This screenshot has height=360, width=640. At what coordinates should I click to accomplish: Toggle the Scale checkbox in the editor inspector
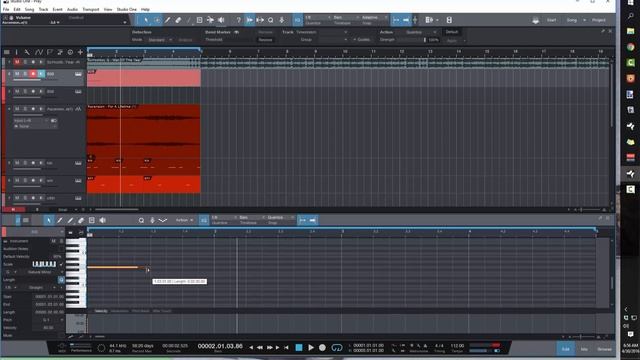click(x=61, y=264)
